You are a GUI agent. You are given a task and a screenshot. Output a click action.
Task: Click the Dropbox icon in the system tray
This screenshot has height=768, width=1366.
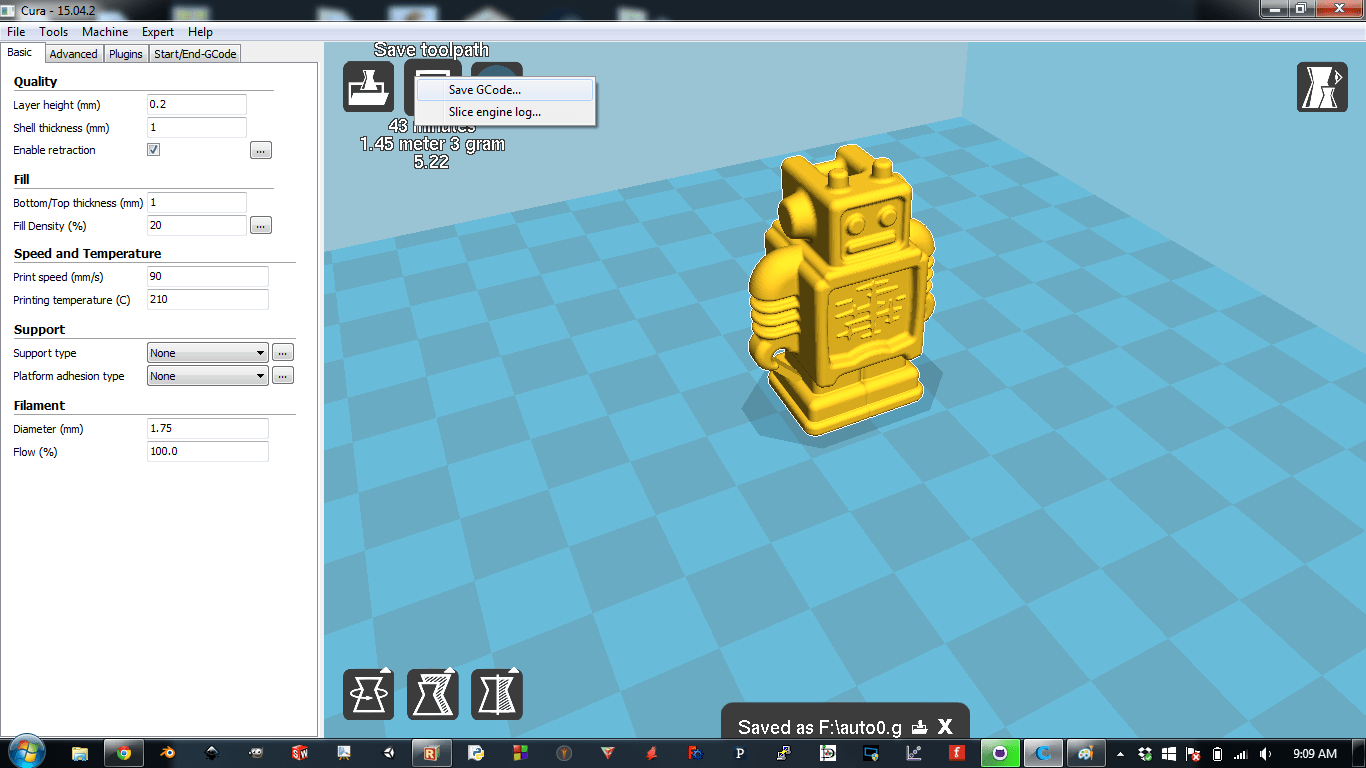click(x=1145, y=753)
